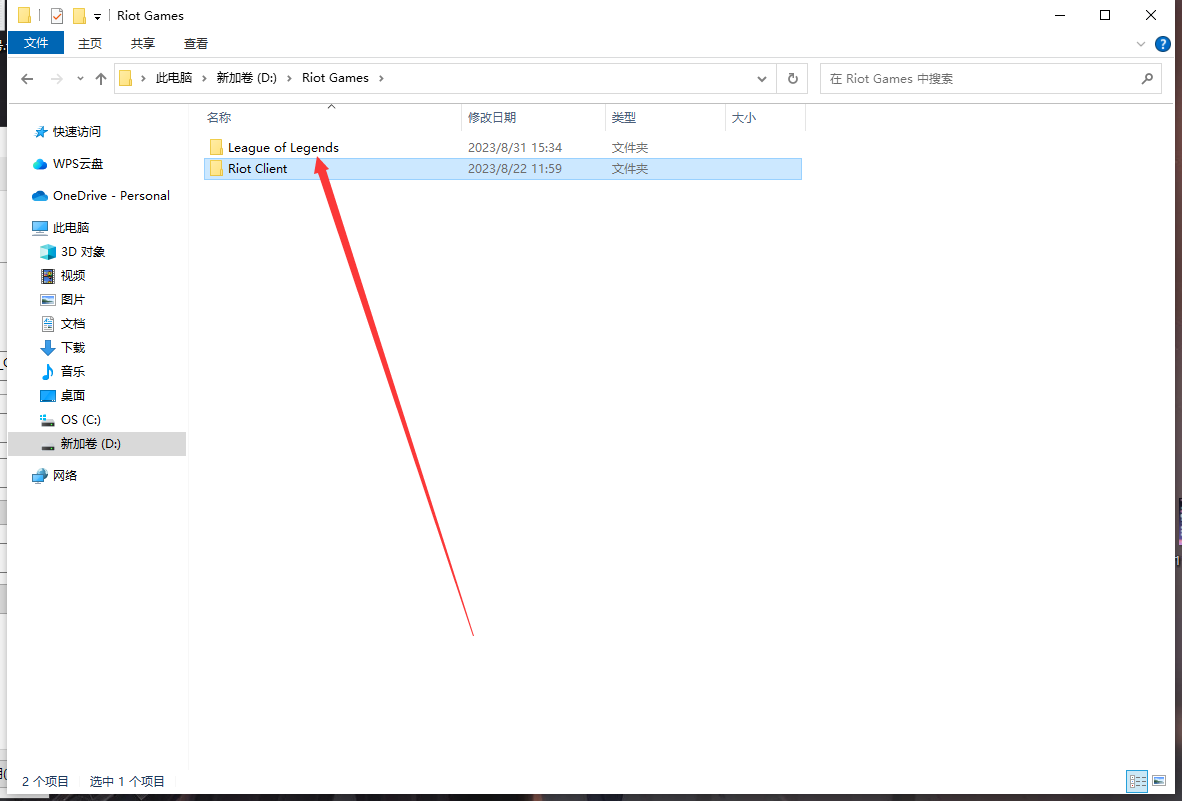Image resolution: width=1182 pixels, height=801 pixels.
Task: Sort by the 修改日期 column header
Action: (491, 118)
